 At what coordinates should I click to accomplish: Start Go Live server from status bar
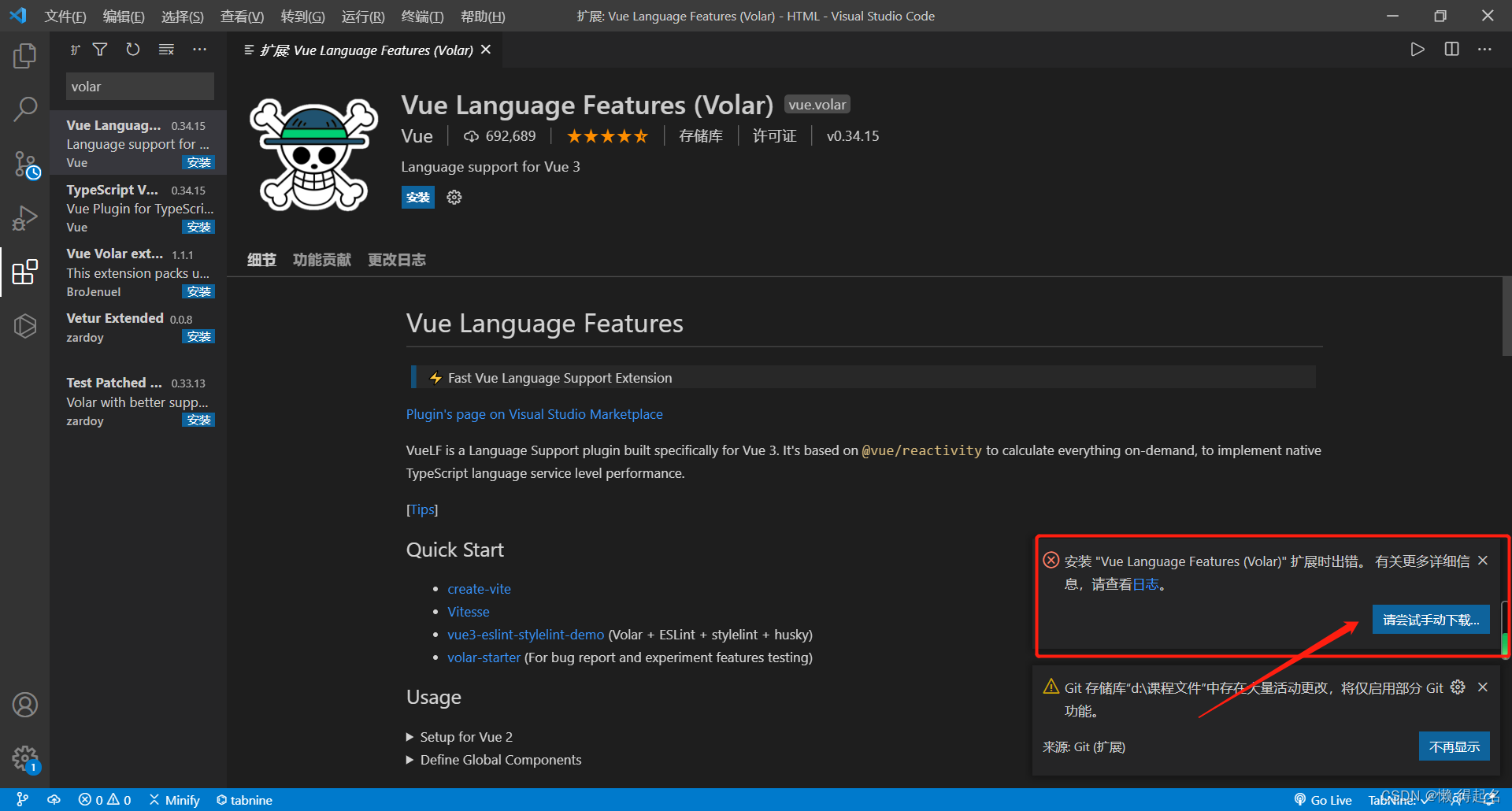pos(1324,799)
